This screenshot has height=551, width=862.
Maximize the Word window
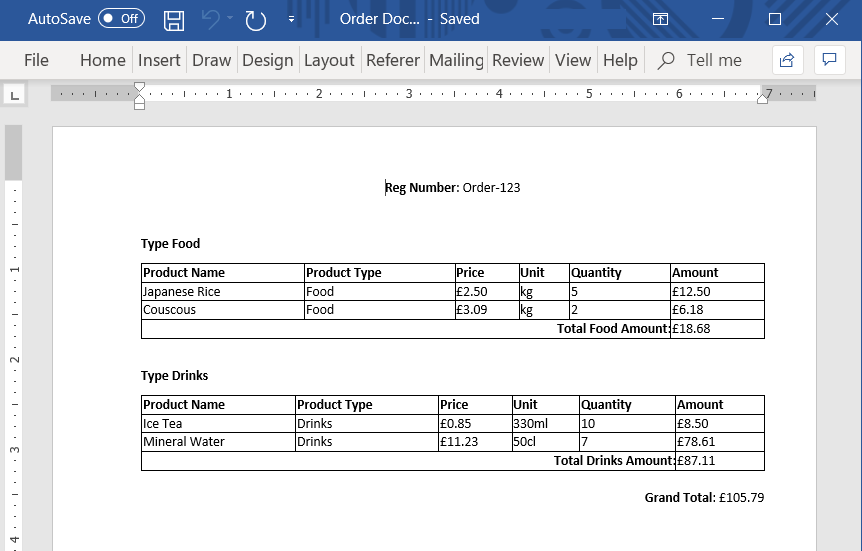pos(775,19)
